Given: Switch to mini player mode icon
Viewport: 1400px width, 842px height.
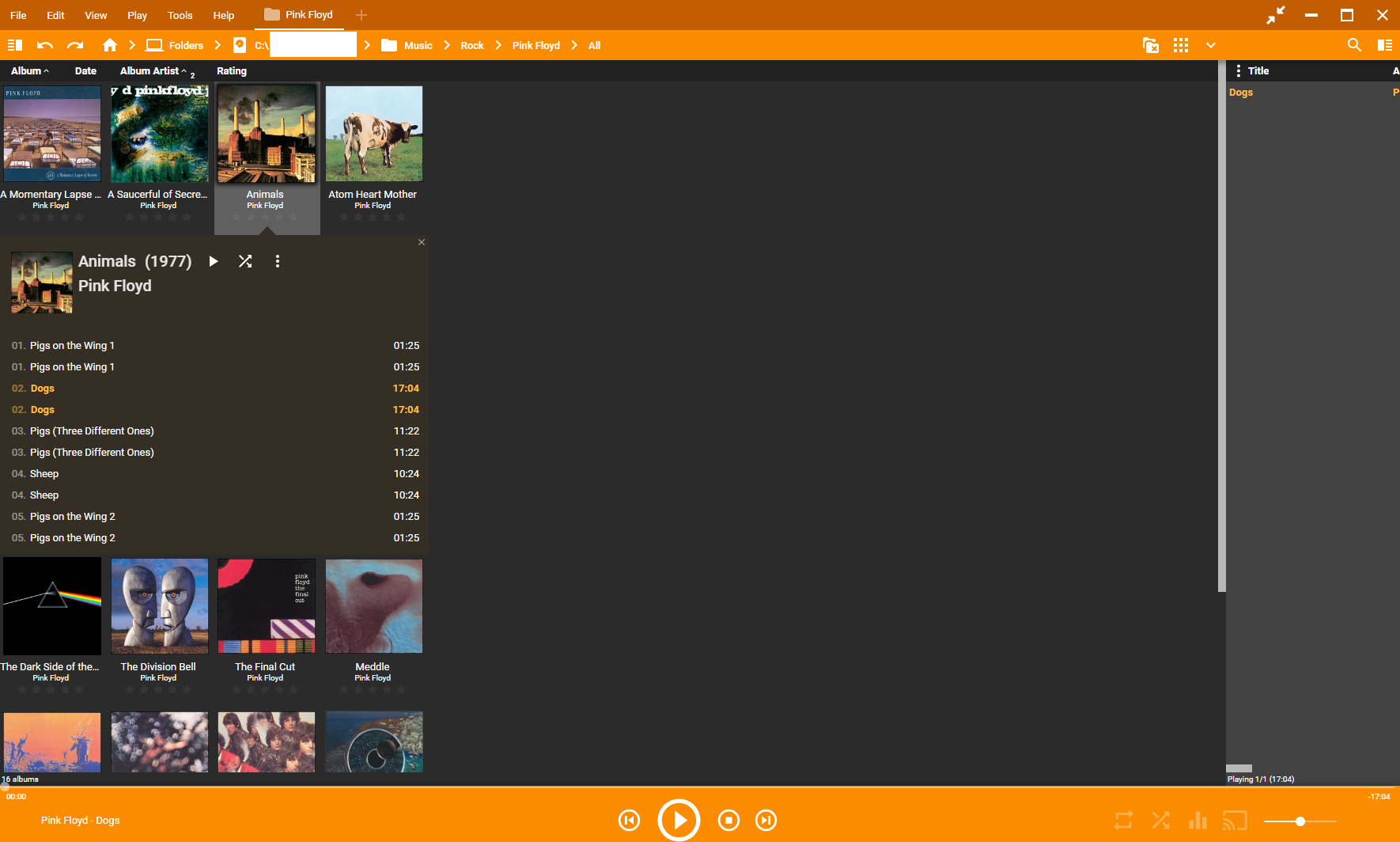Looking at the screenshot, I should point(1276,15).
